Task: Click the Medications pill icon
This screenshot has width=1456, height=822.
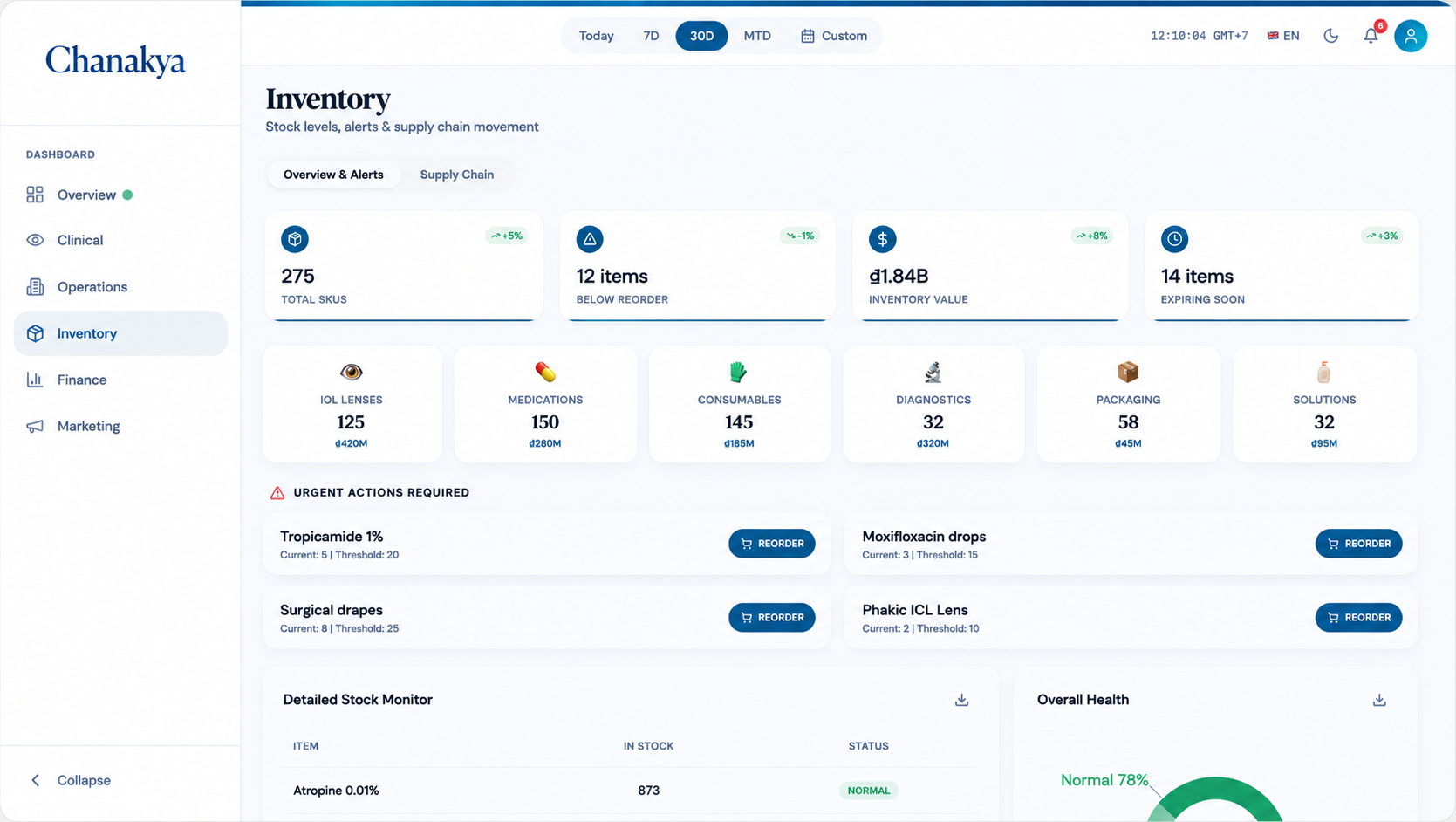Action: pyautogui.click(x=545, y=373)
